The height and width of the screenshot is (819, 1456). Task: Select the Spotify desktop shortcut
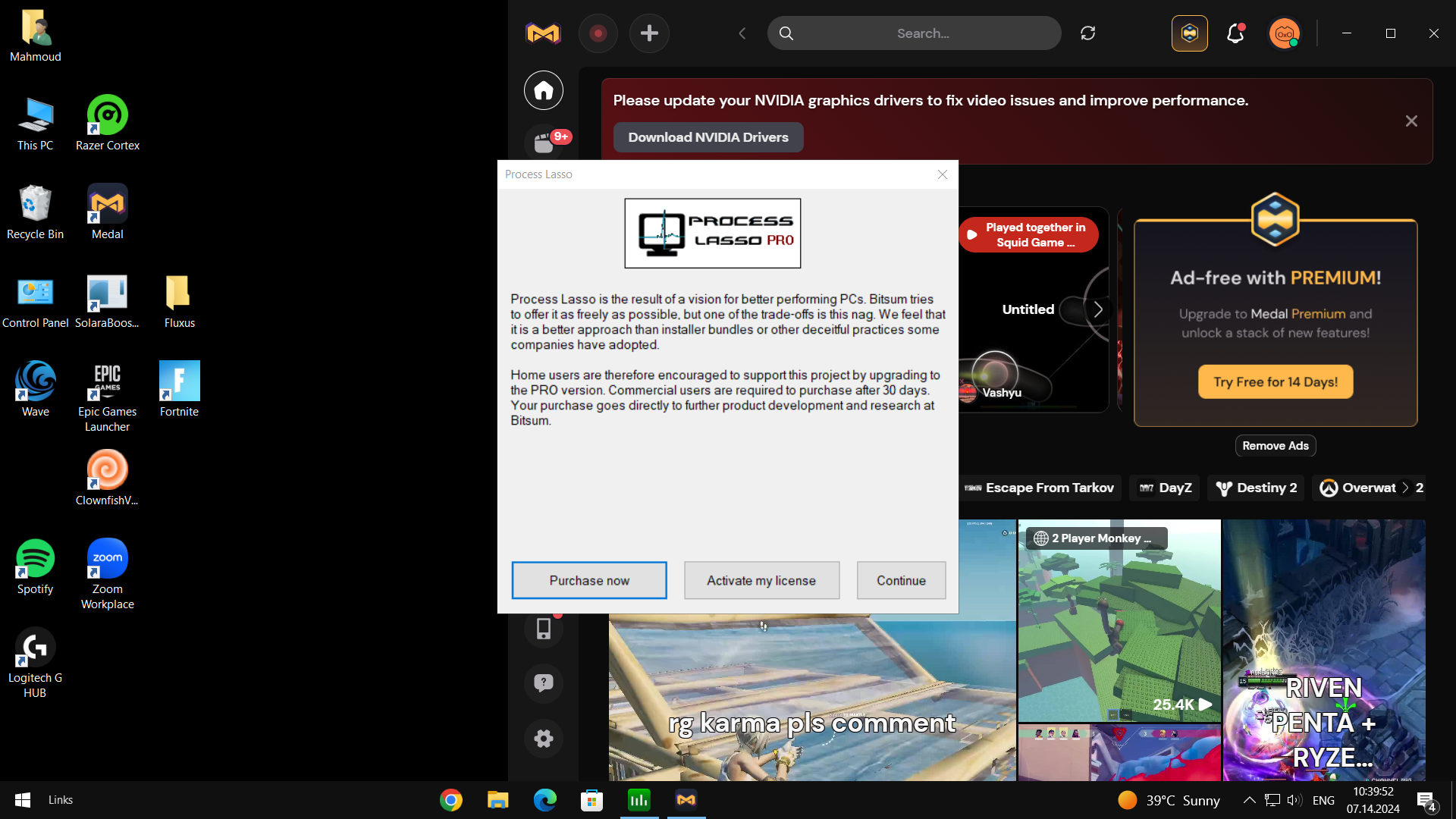point(36,567)
